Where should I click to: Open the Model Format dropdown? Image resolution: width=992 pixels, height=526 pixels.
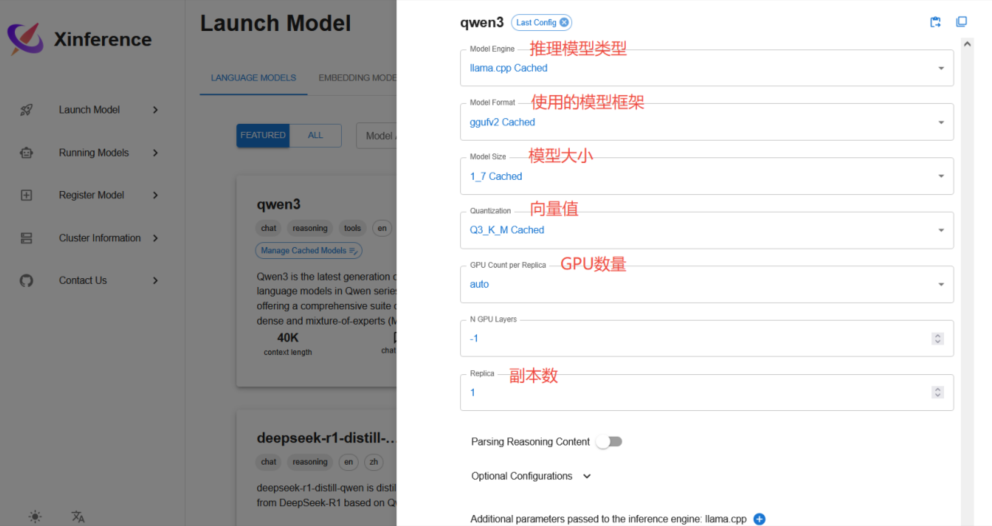[707, 122]
